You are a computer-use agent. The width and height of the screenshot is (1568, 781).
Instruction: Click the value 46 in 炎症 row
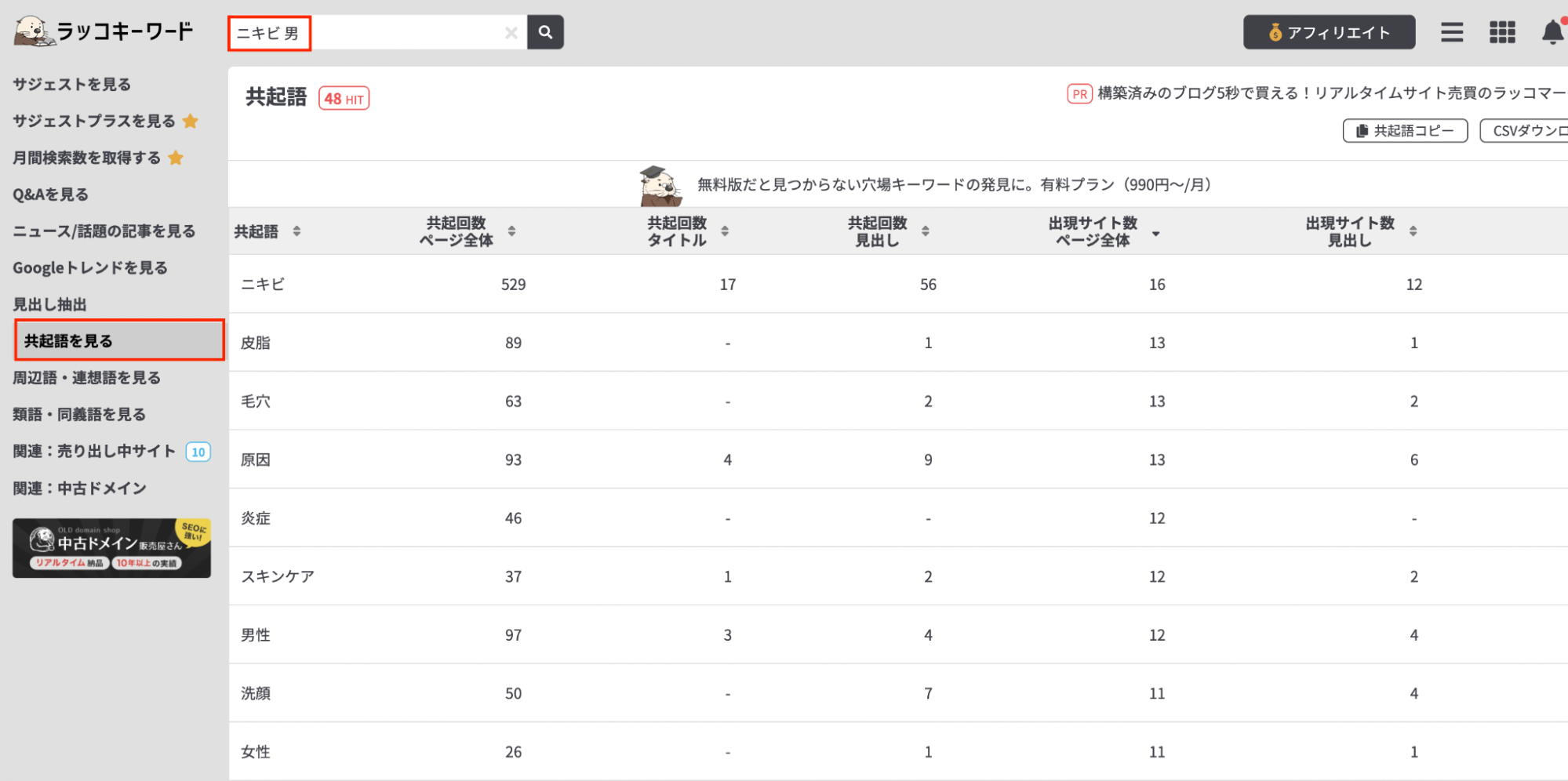click(514, 518)
